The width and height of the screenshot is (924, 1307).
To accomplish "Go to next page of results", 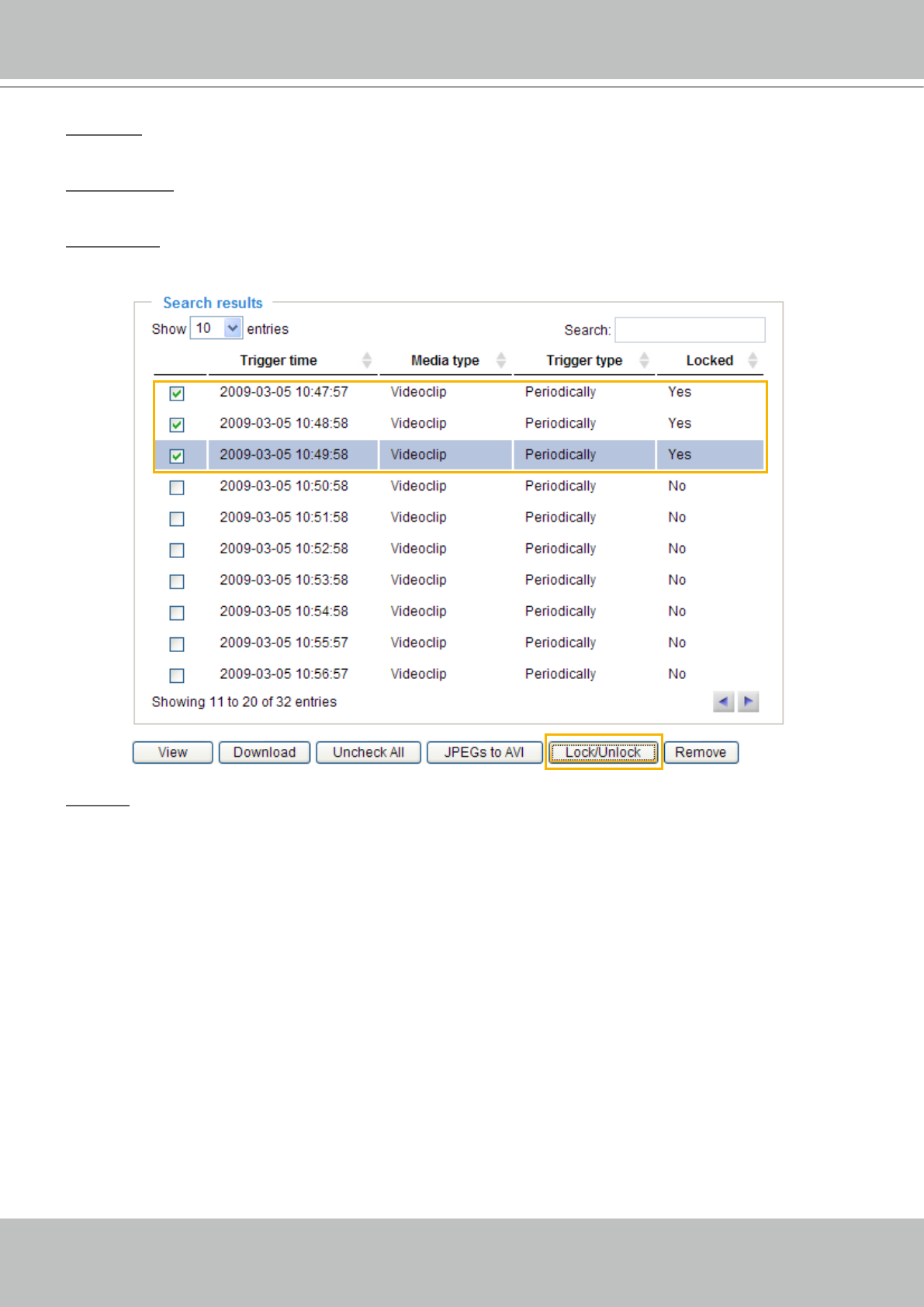I will coord(748,702).
